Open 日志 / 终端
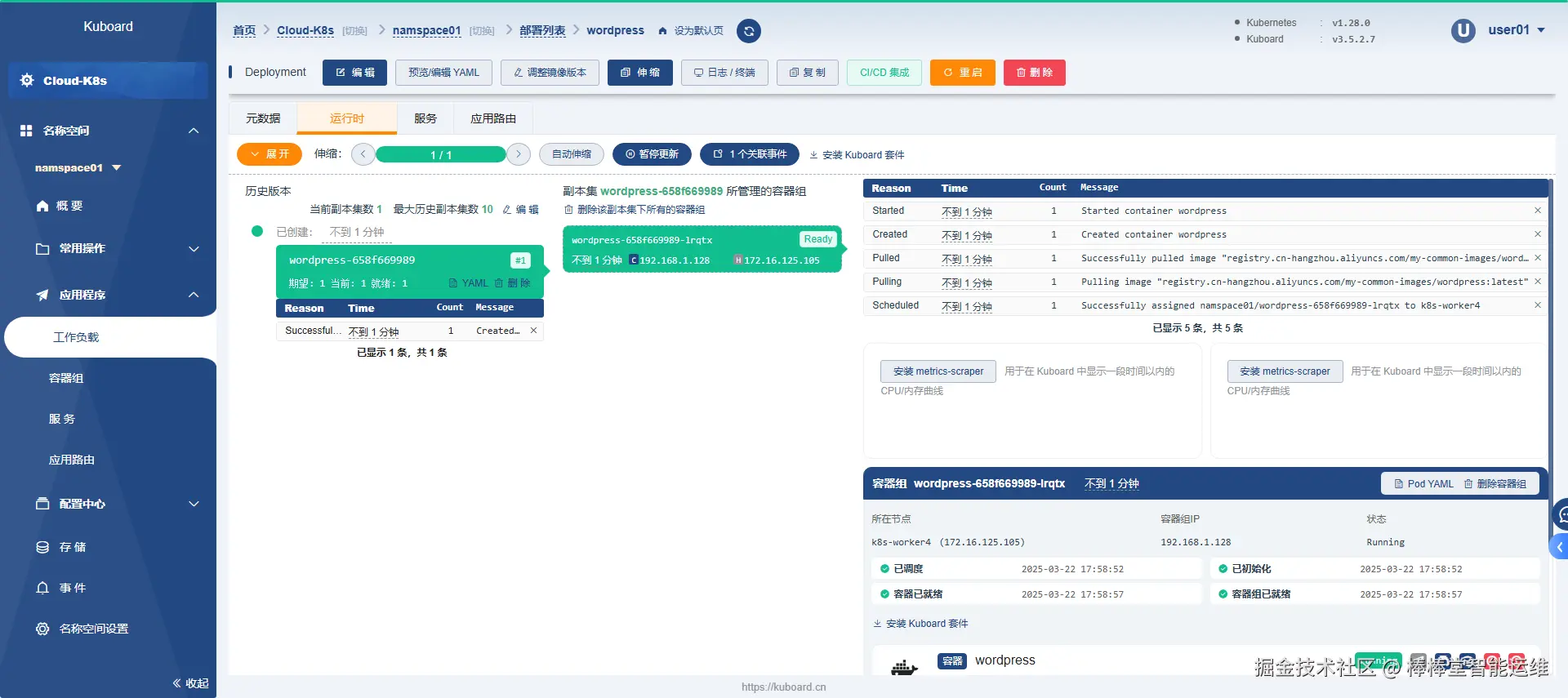 point(724,73)
